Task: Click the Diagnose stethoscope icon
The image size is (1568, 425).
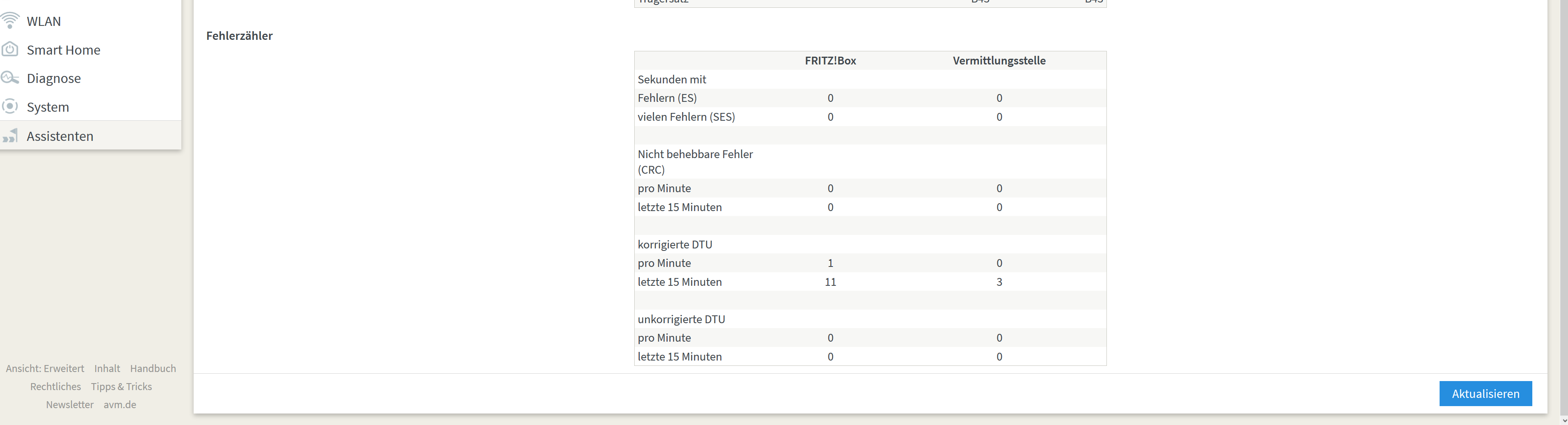Action: pyautogui.click(x=10, y=78)
